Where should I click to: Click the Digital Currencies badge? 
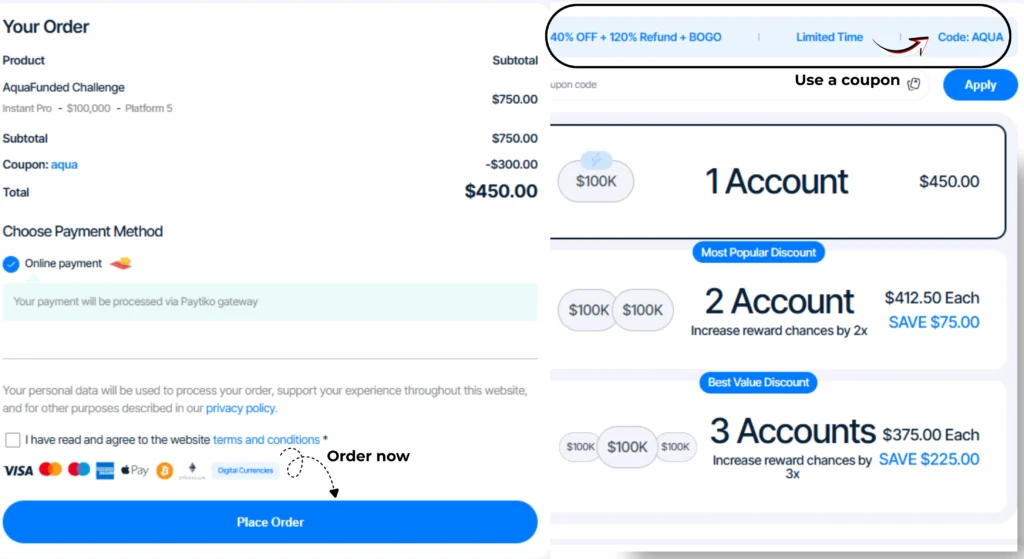(x=245, y=470)
